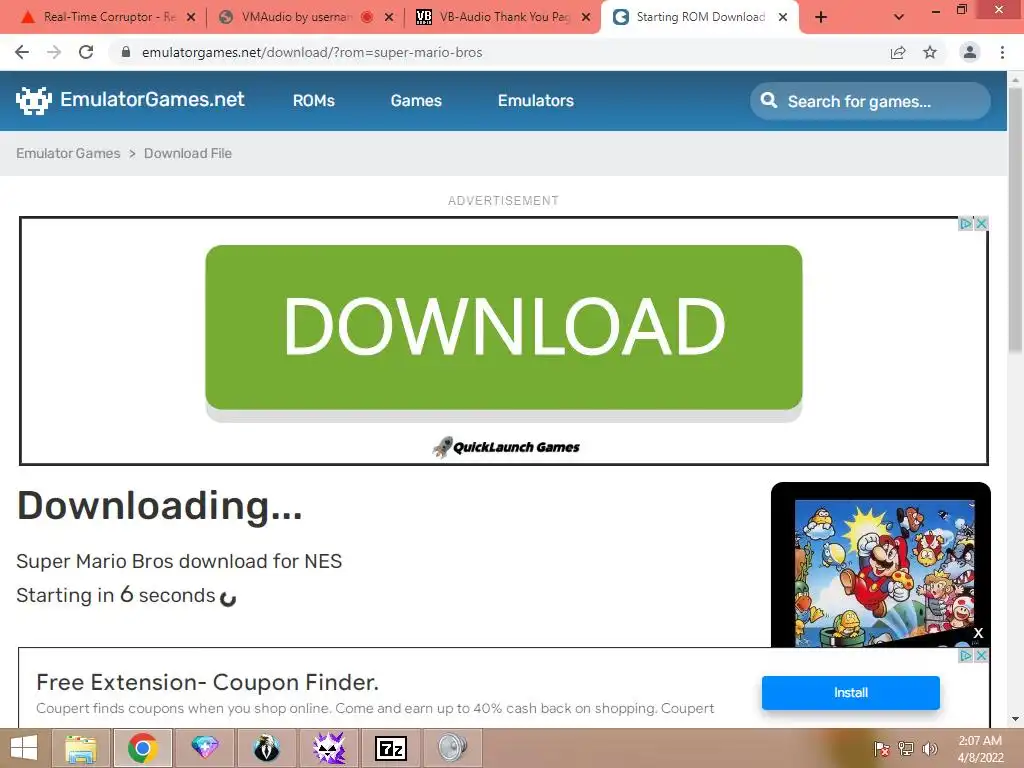
Task: Open AdChoices info on the top ad
Action: [966, 223]
